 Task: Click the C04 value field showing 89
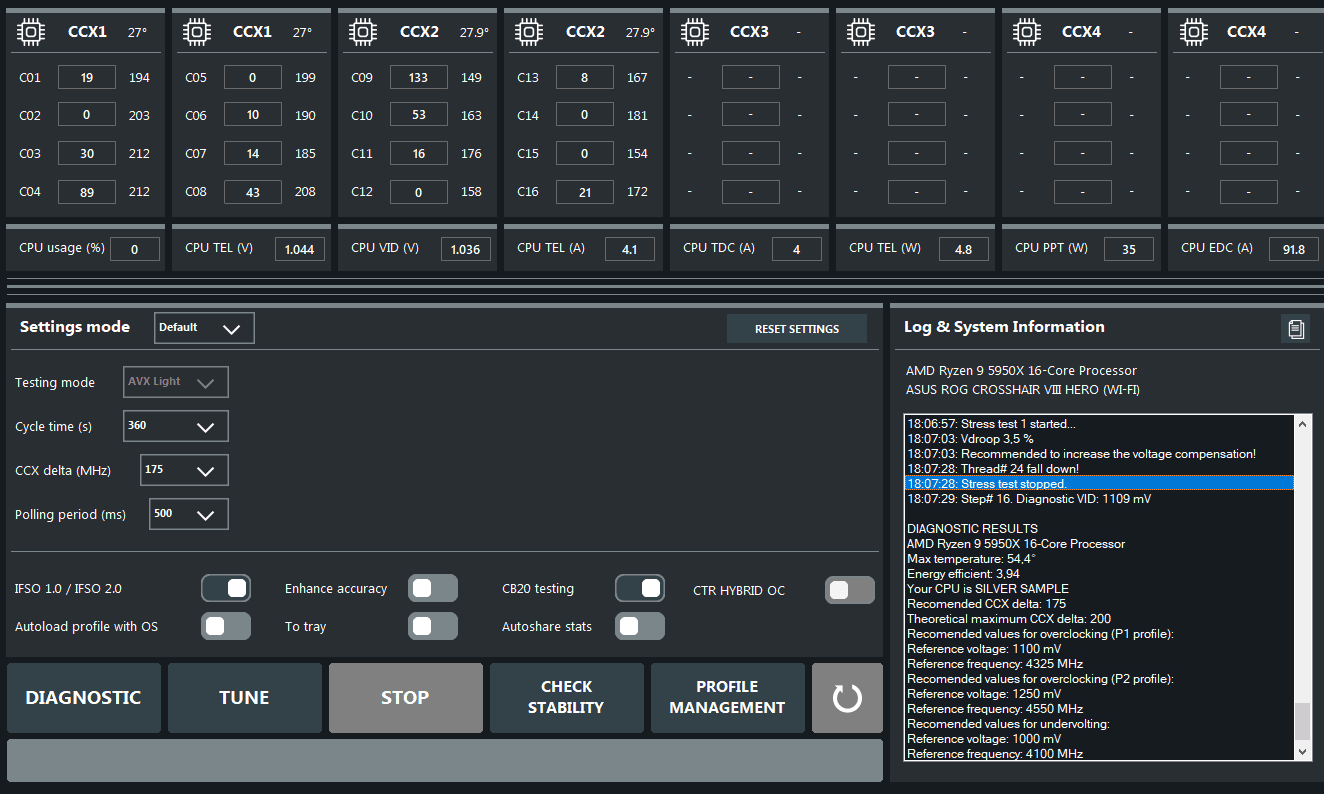pos(87,192)
